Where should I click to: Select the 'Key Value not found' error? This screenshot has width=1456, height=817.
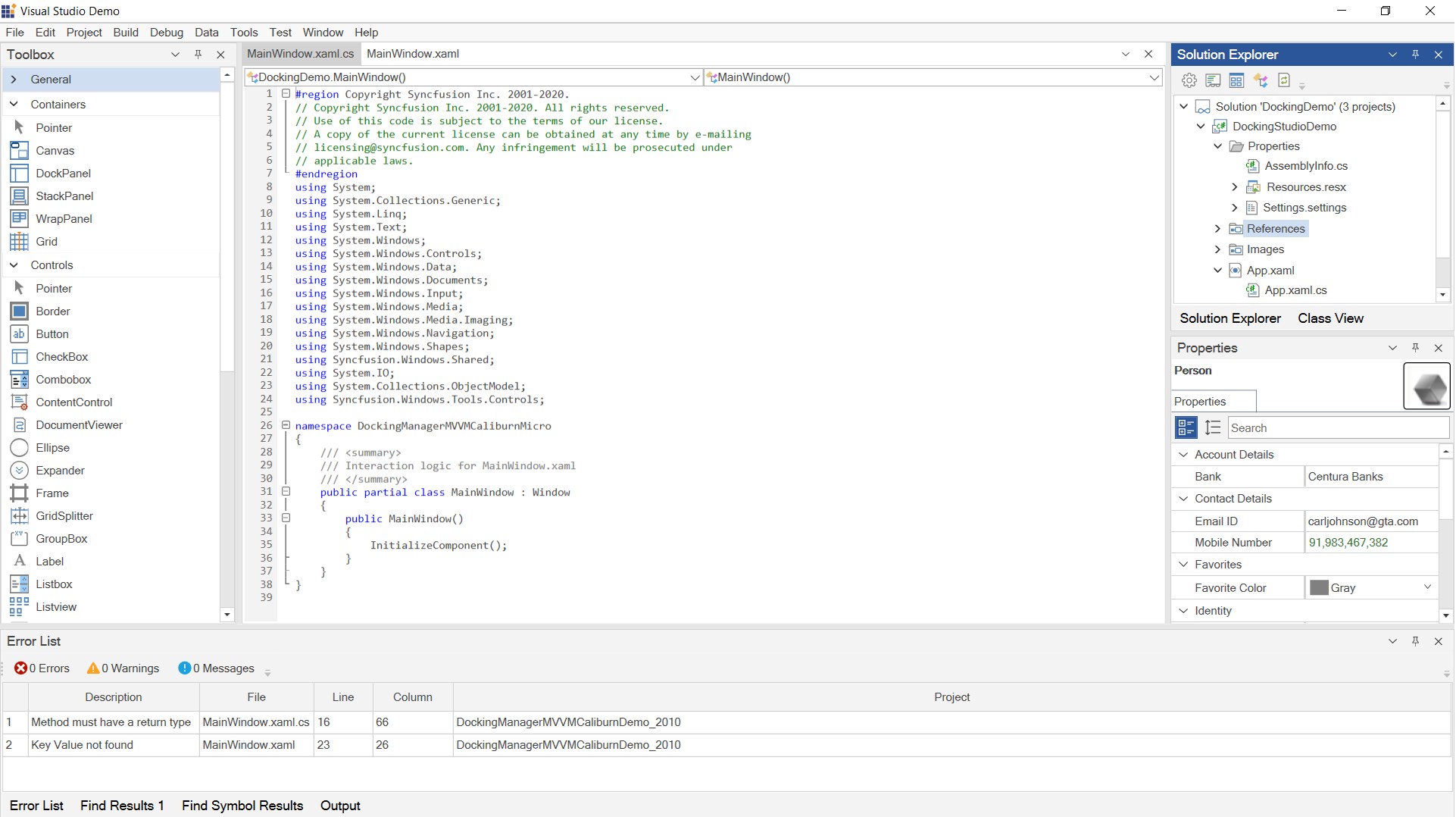coord(727,745)
